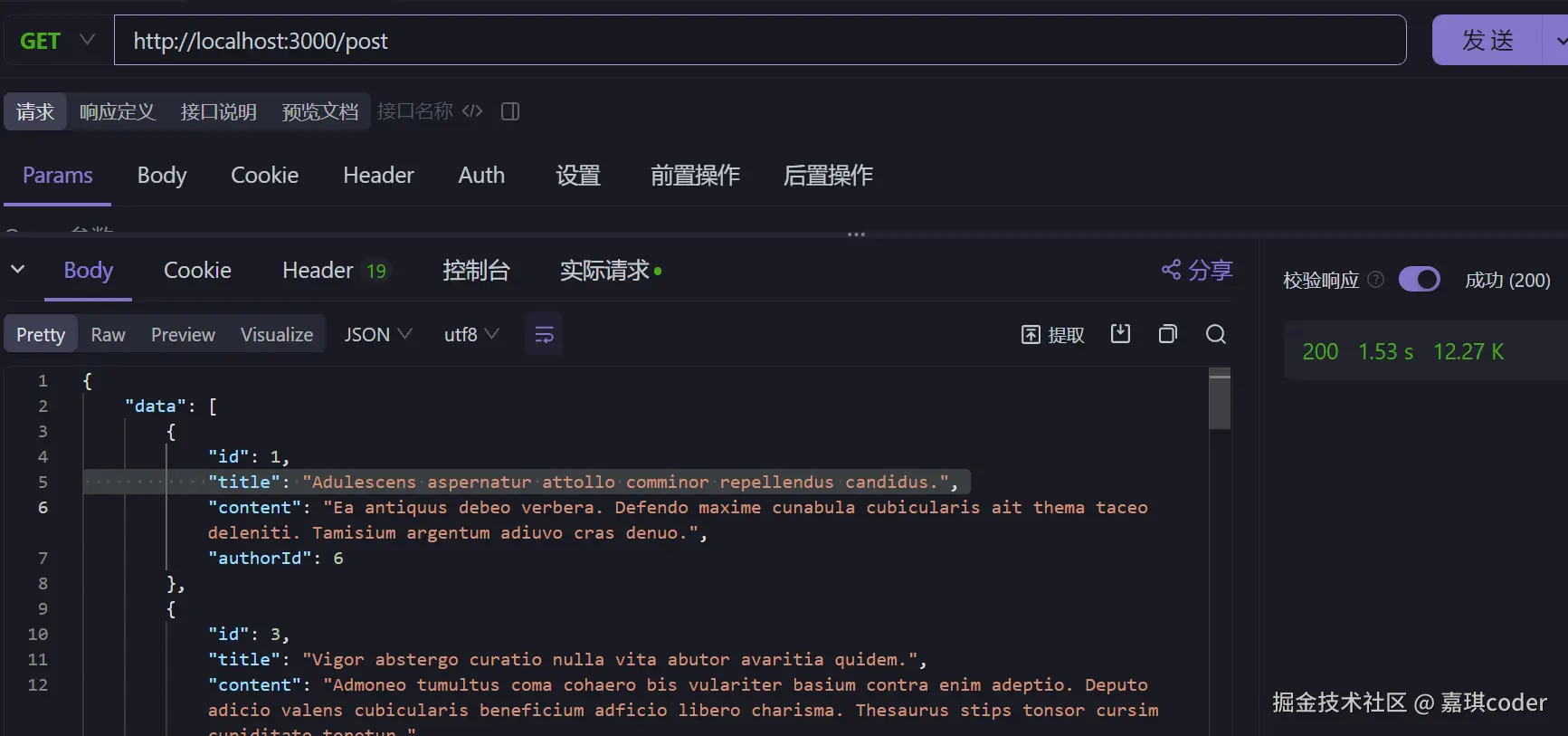Click the 200 status code text
1568x736 pixels.
click(1320, 351)
